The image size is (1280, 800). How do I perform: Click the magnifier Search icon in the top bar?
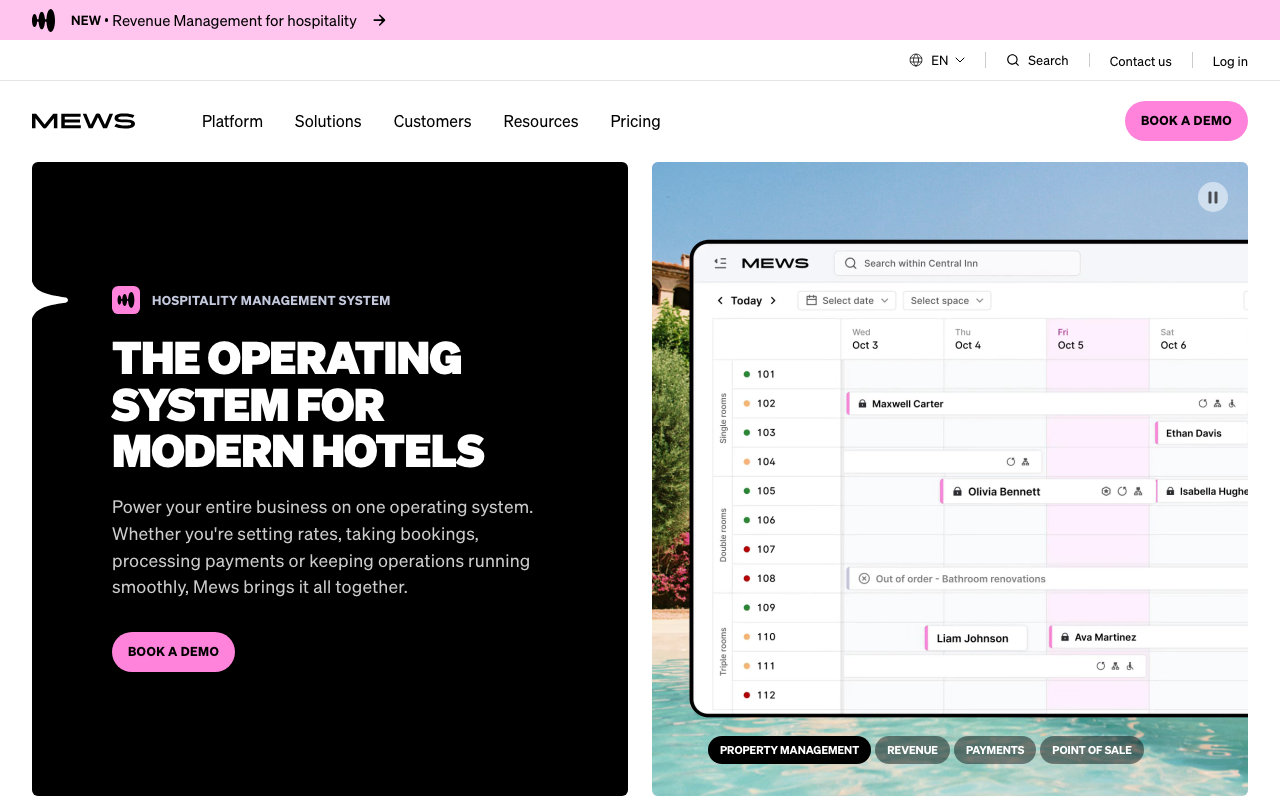(x=1013, y=60)
